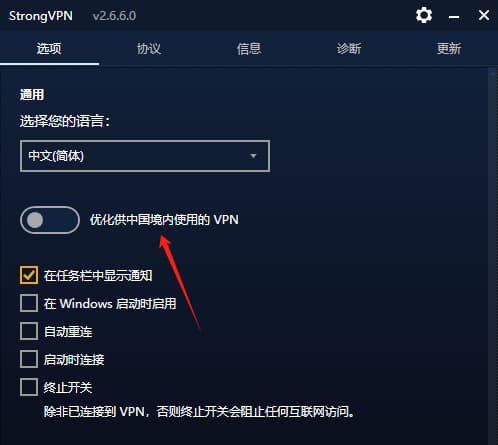Switch to the 协议 tab
Image resolution: width=498 pixels, height=445 pixels.
tap(149, 49)
